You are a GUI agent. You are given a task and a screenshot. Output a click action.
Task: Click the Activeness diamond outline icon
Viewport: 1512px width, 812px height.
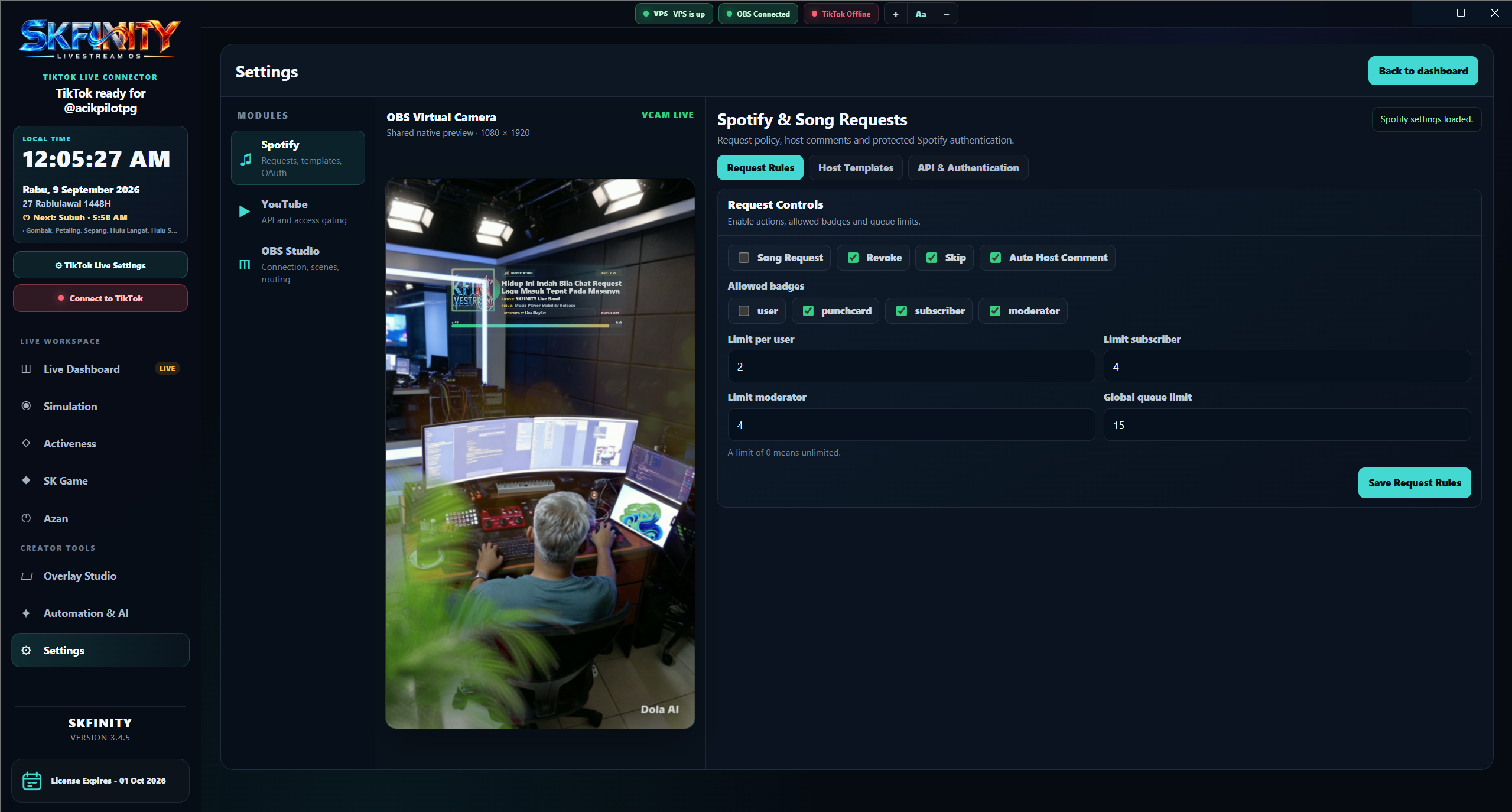click(x=26, y=443)
